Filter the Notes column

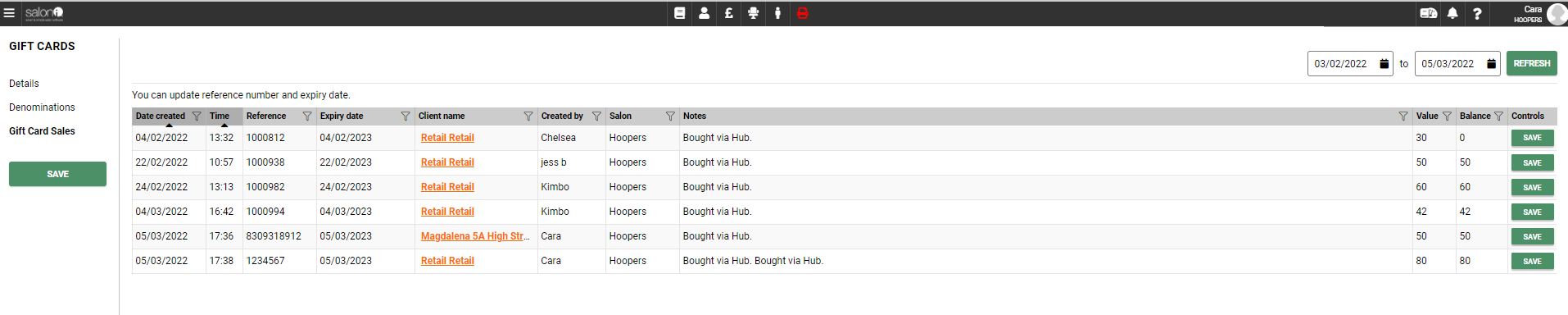(x=1403, y=116)
